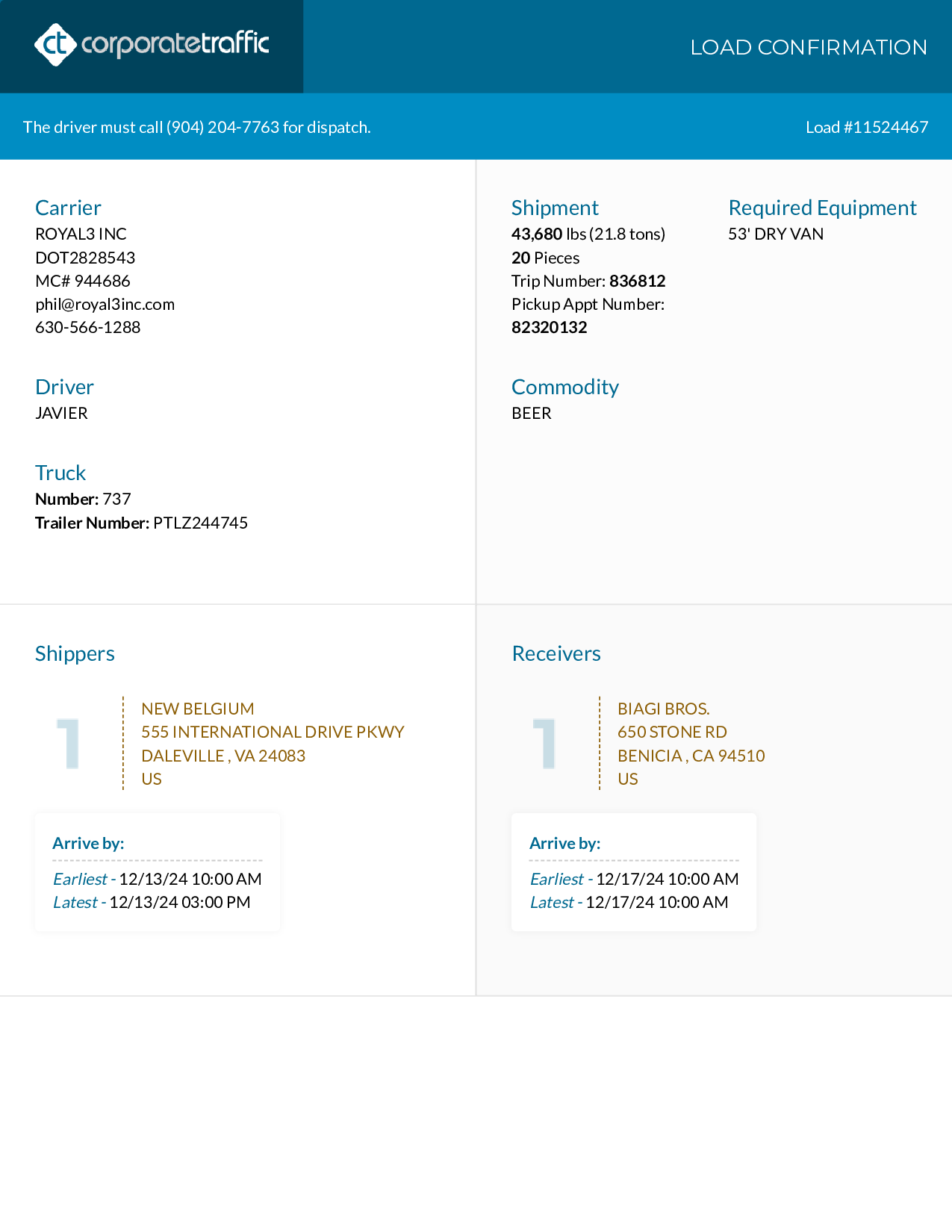Select commodity BEER
The image size is (952, 1232).
pos(532,413)
